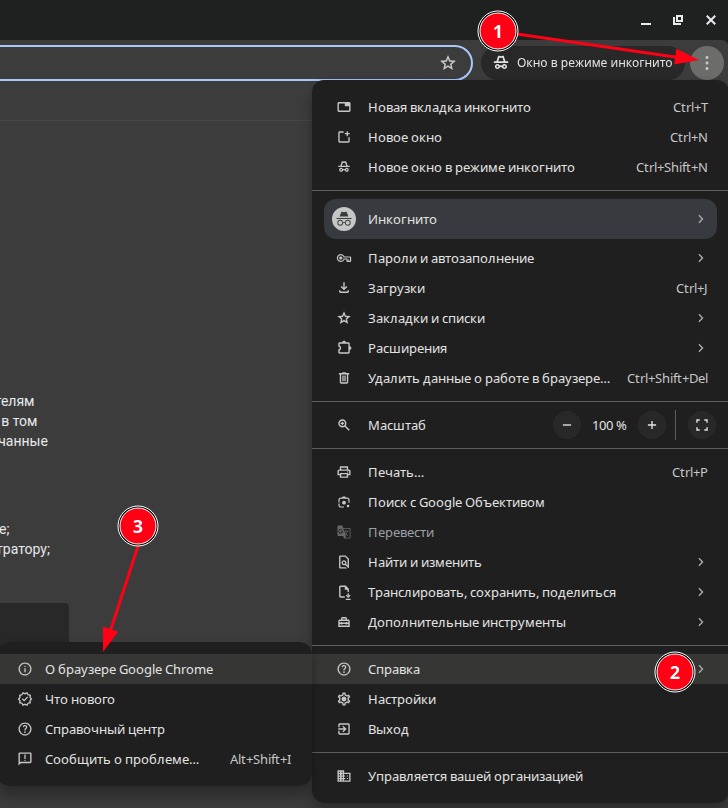Click the Google Объектив search icon
The width and height of the screenshot is (728, 808).
[344, 502]
